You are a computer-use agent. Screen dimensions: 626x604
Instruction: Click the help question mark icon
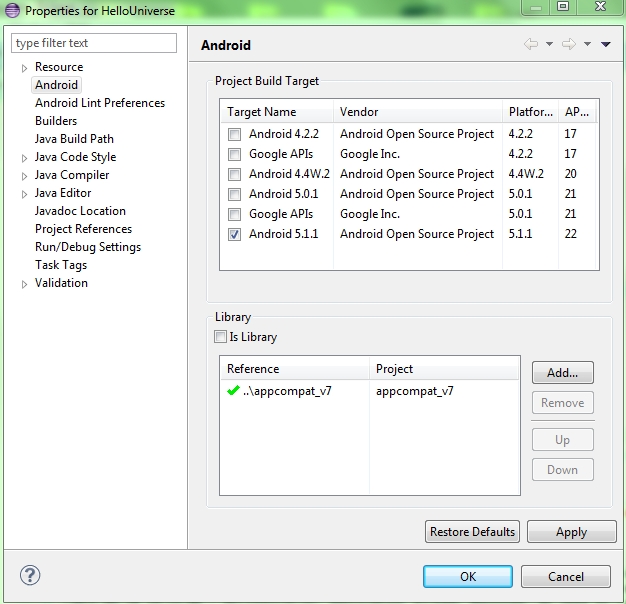pos(29,576)
